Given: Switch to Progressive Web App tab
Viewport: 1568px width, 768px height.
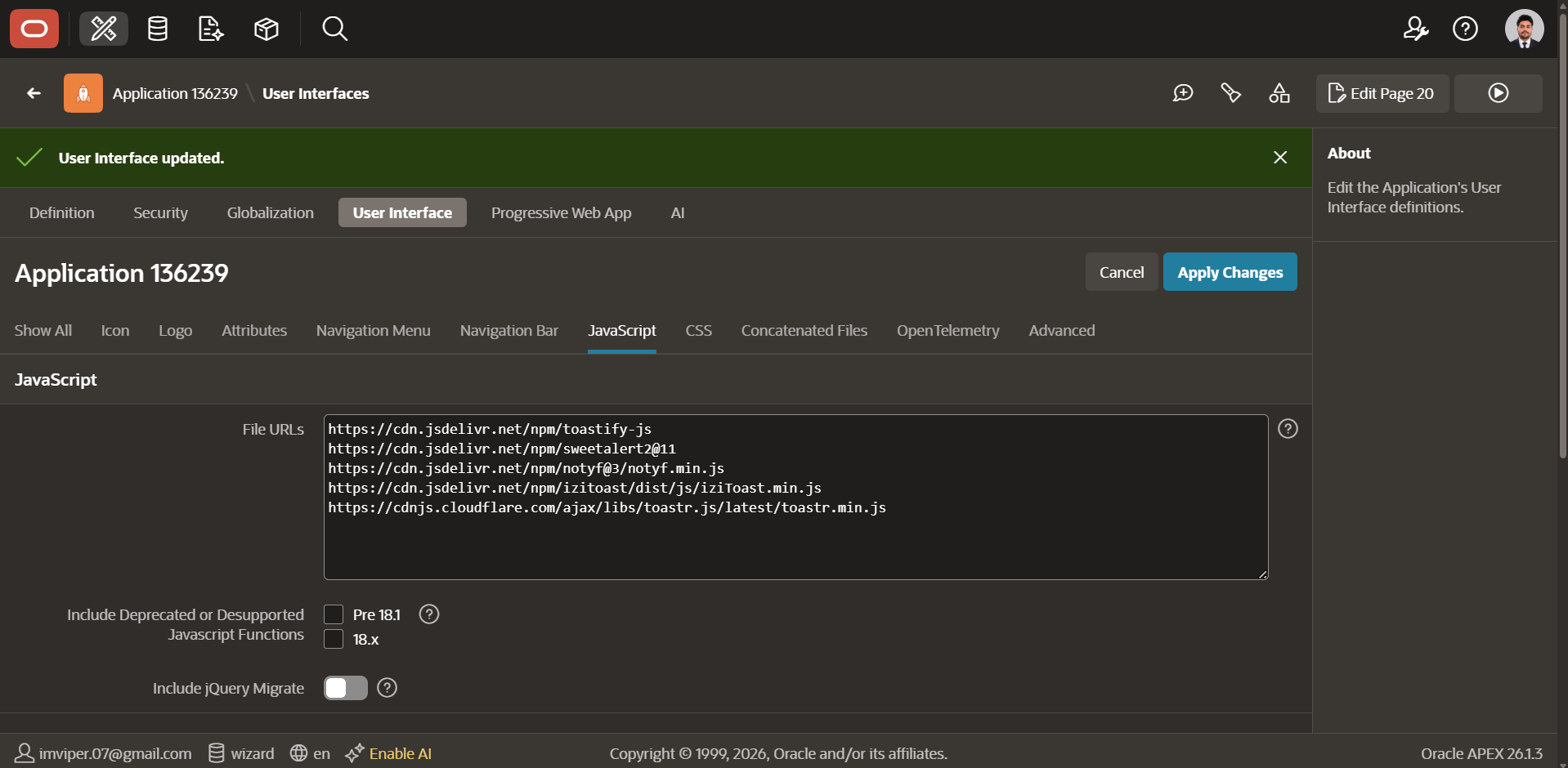Looking at the screenshot, I should [562, 212].
